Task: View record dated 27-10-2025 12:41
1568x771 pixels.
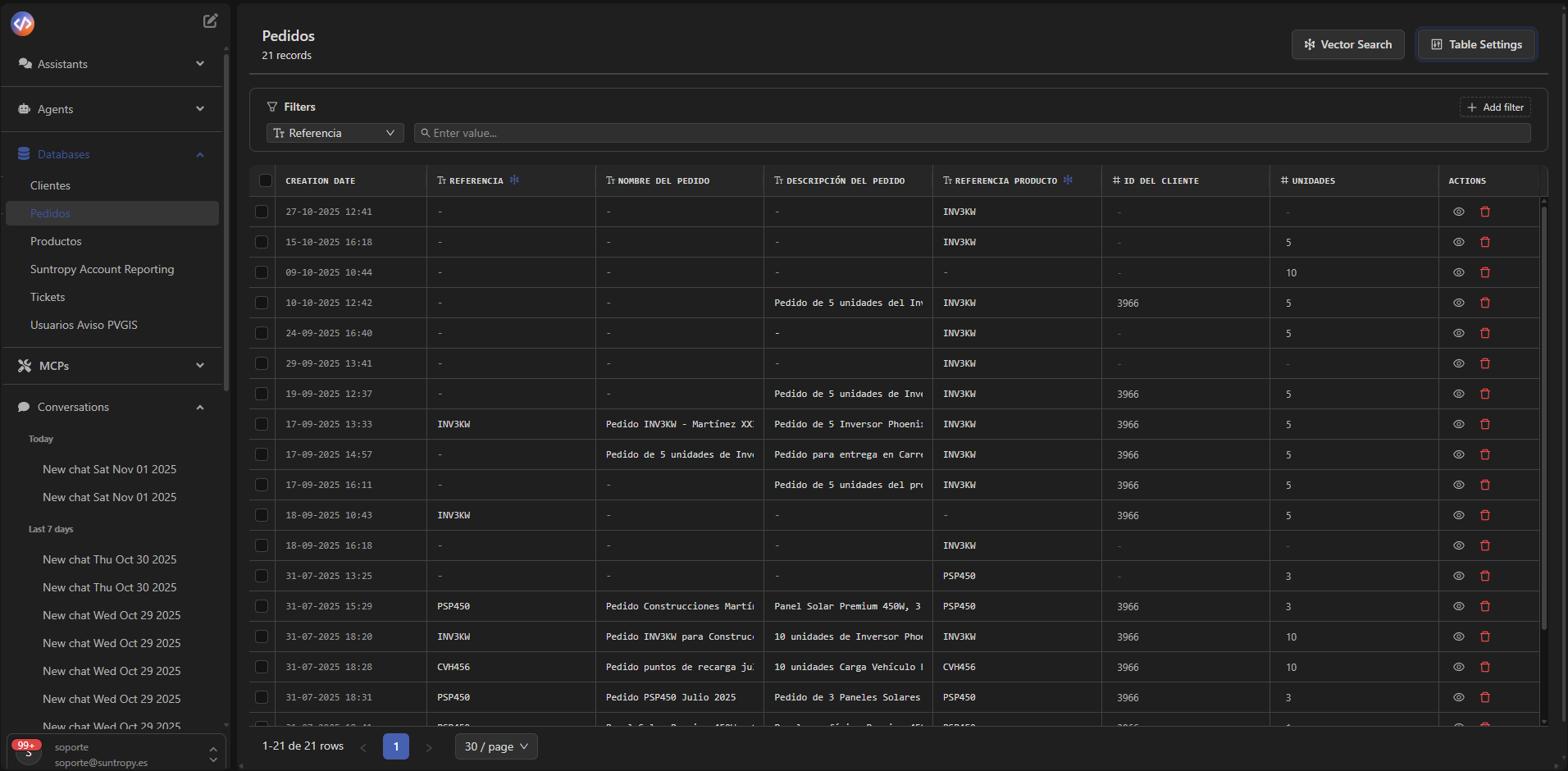Action: [1459, 212]
